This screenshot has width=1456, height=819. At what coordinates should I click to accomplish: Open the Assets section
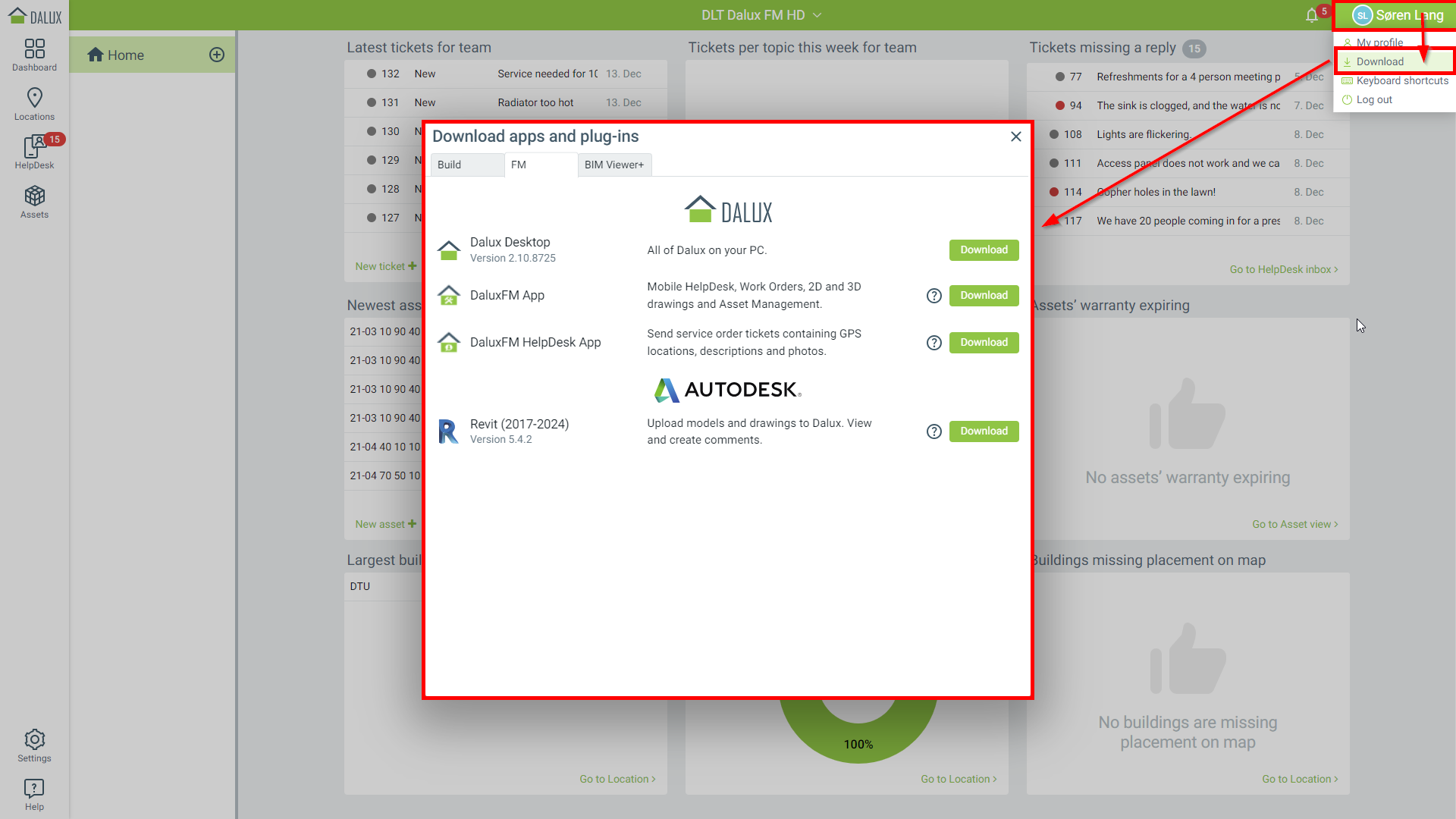[x=34, y=201]
